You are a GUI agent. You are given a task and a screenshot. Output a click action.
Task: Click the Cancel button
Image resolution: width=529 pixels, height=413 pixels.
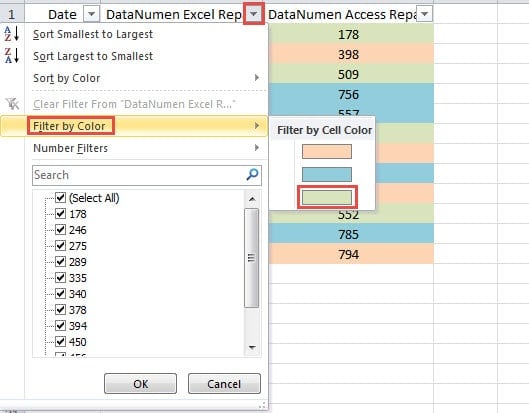coord(224,384)
